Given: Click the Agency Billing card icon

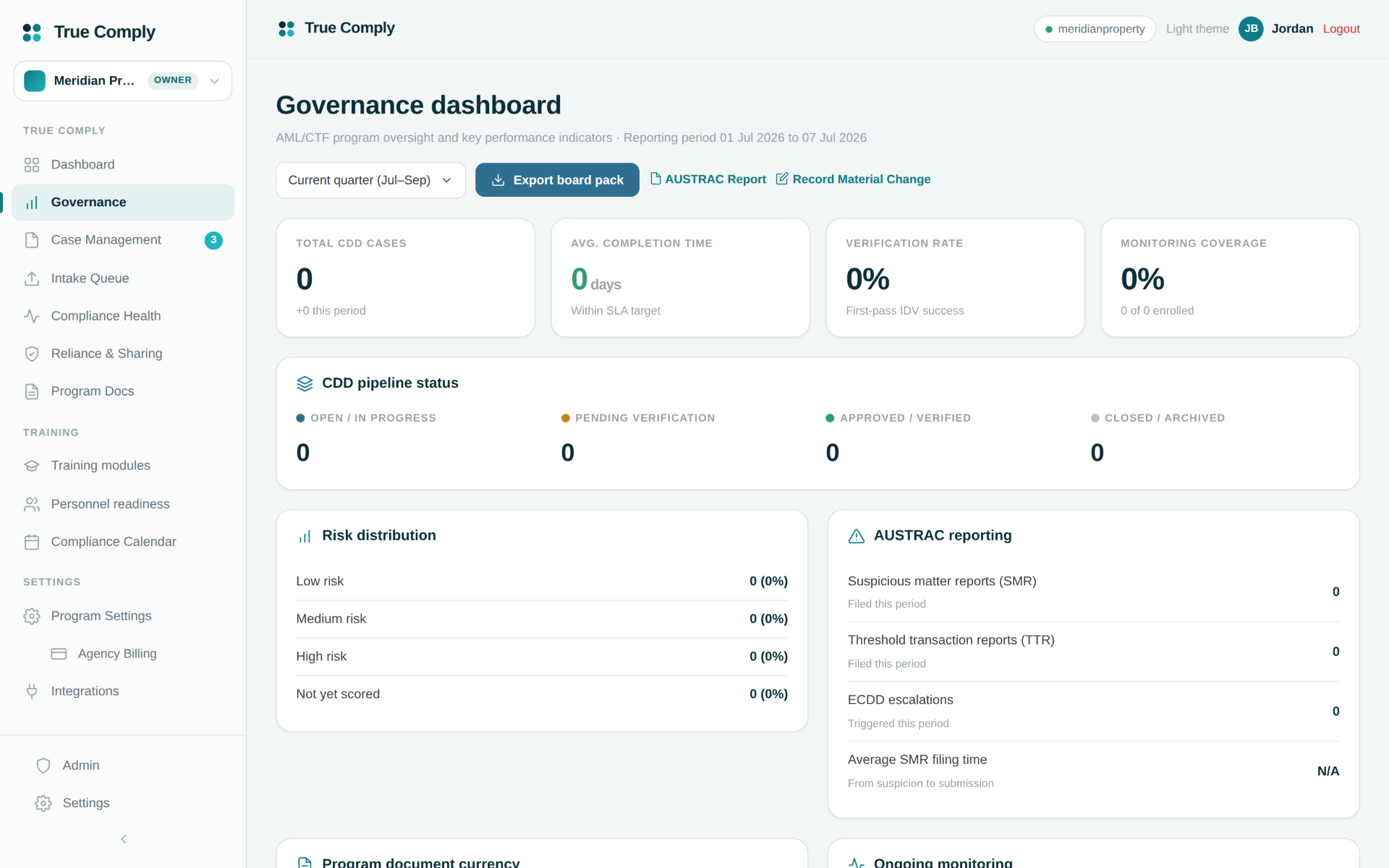Looking at the screenshot, I should 59,654.
